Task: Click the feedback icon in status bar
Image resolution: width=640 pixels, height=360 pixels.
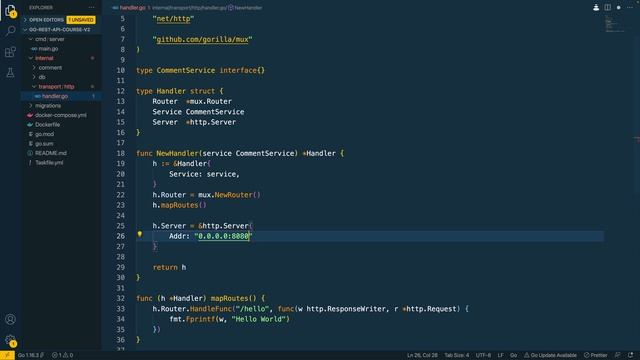Action: (x=618, y=355)
